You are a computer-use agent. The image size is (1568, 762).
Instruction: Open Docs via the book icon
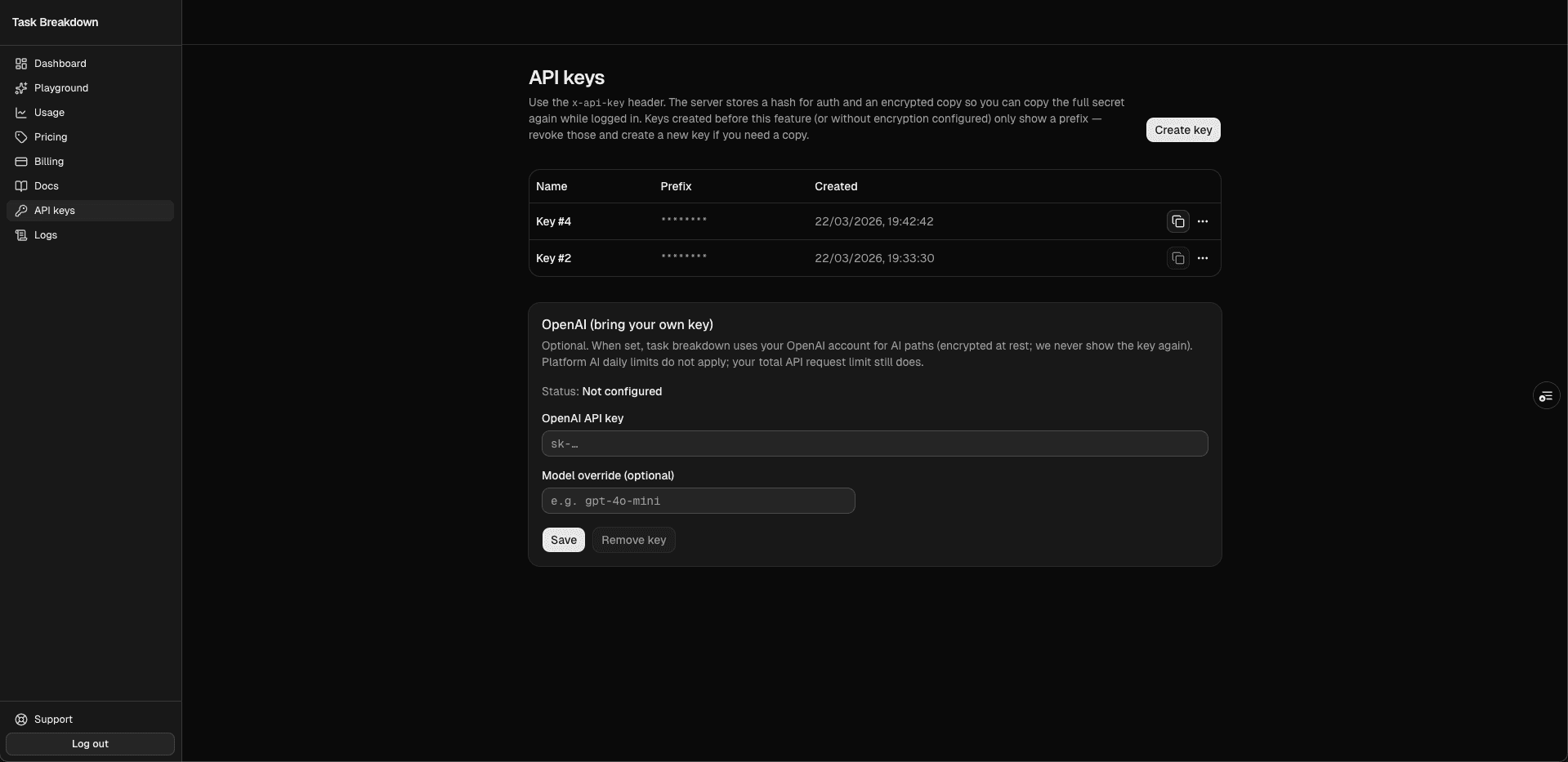click(x=20, y=185)
